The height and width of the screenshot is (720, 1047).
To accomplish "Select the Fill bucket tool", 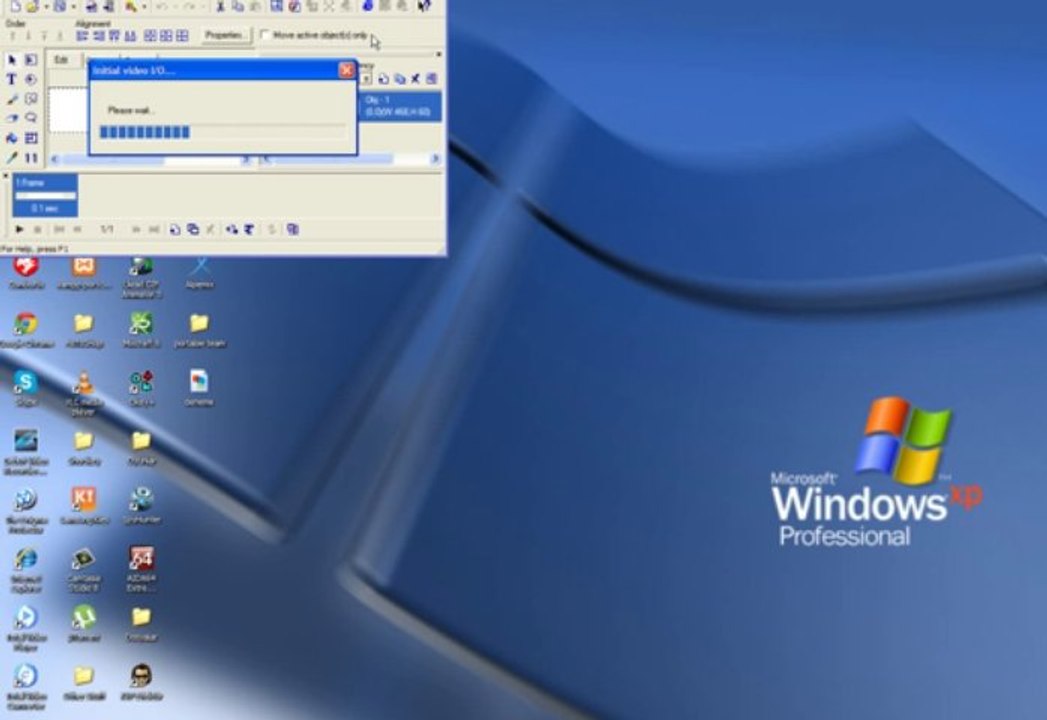I will (11, 138).
